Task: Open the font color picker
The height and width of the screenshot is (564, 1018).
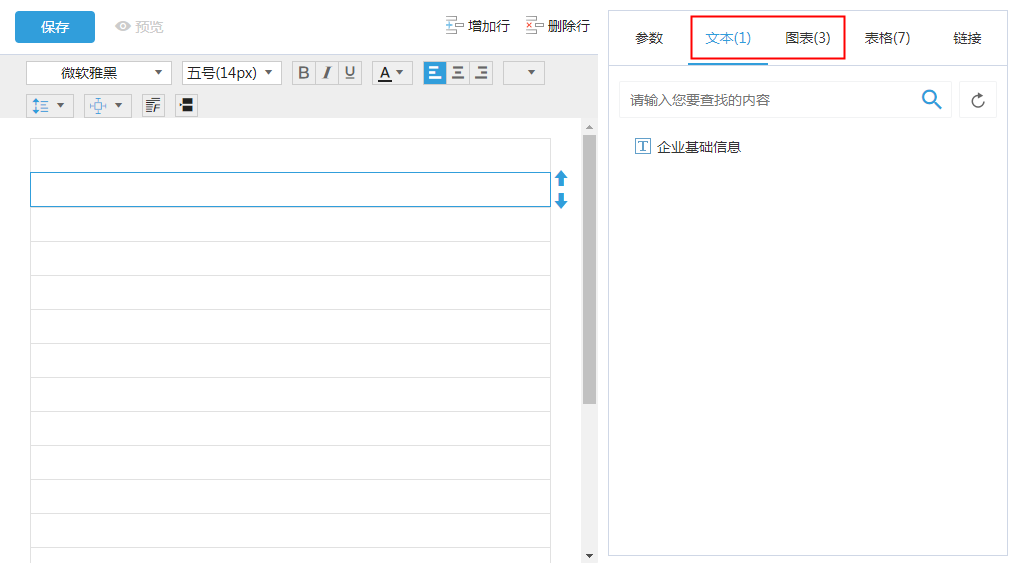Action: tap(392, 73)
